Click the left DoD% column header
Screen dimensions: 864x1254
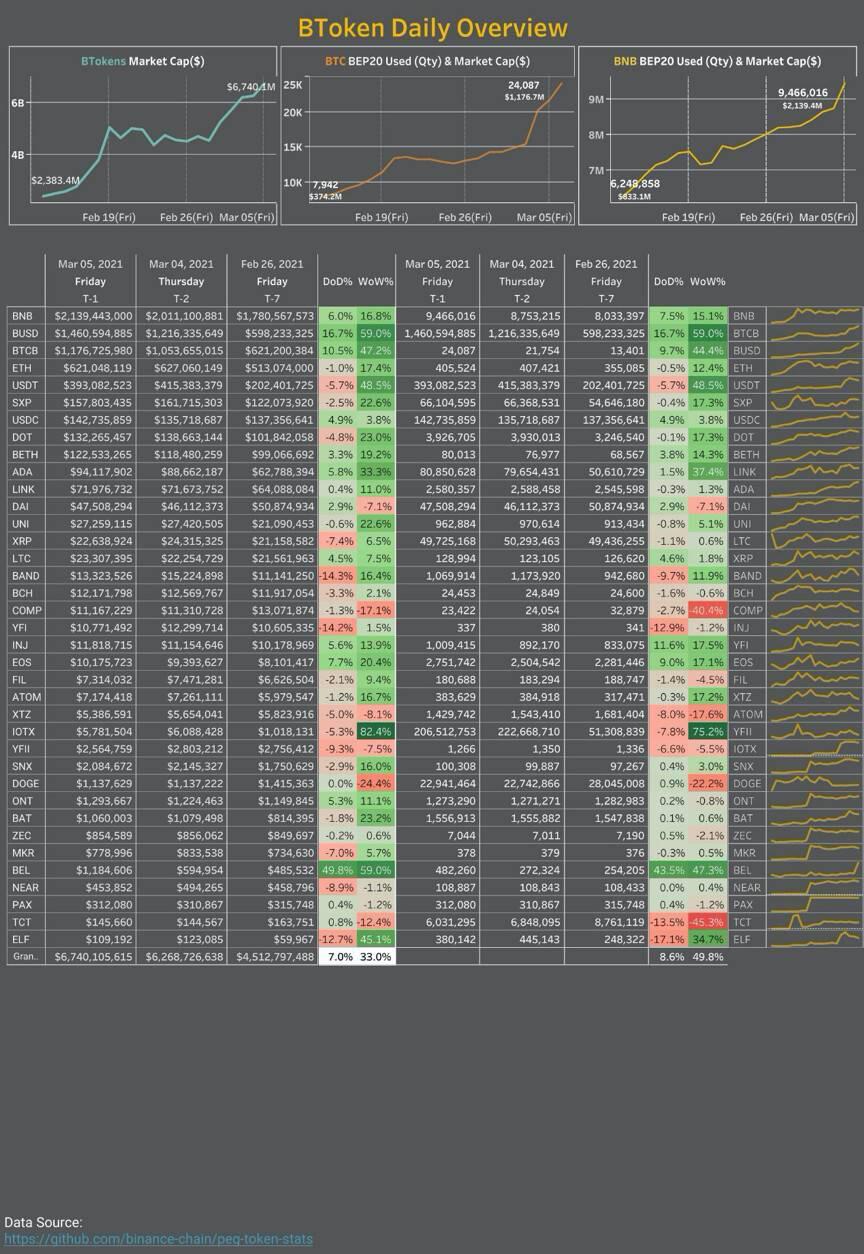(x=337, y=282)
